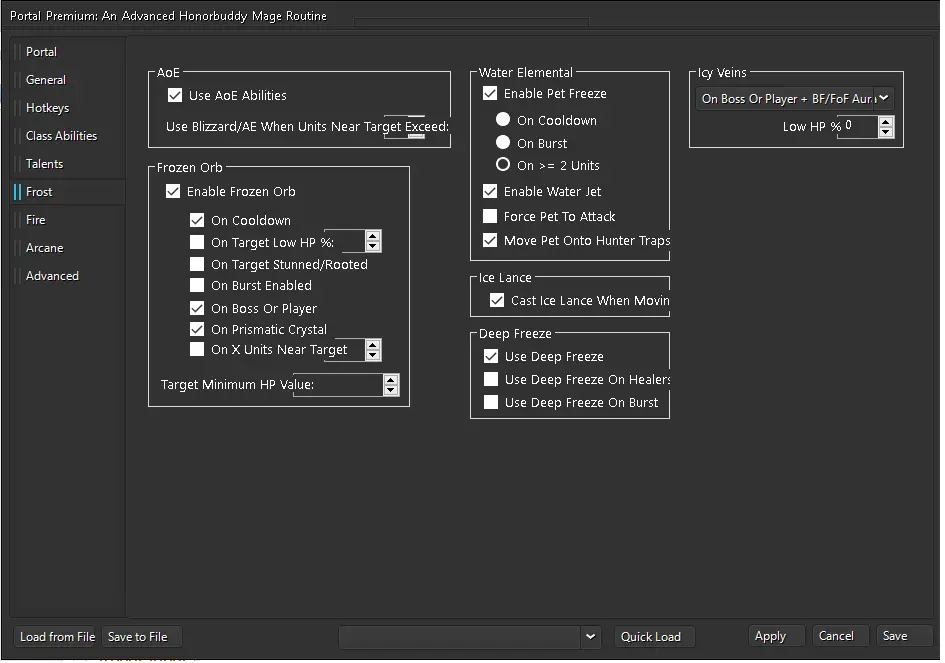The height and width of the screenshot is (663, 945).
Task: Open the quick load profile dropdown
Action: (x=591, y=638)
